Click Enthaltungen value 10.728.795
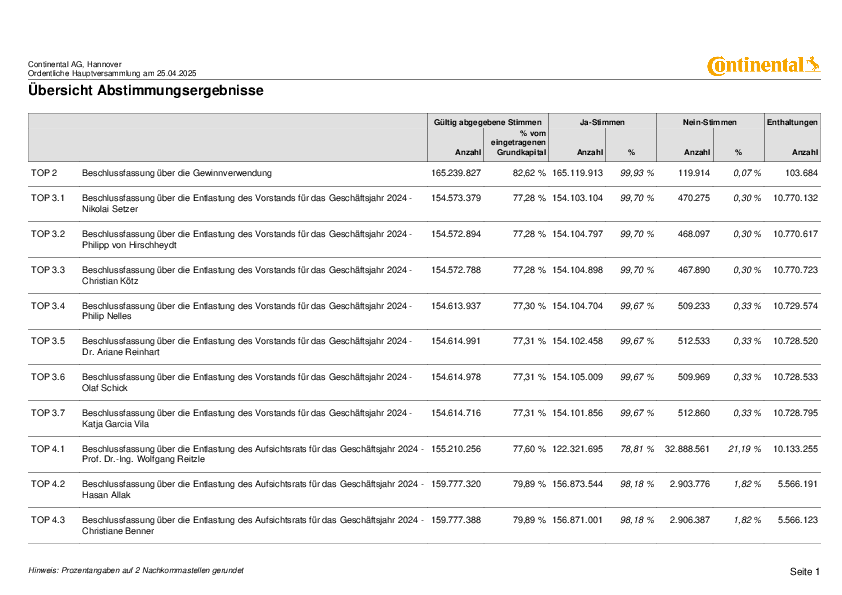The height and width of the screenshot is (595, 842). point(796,413)
